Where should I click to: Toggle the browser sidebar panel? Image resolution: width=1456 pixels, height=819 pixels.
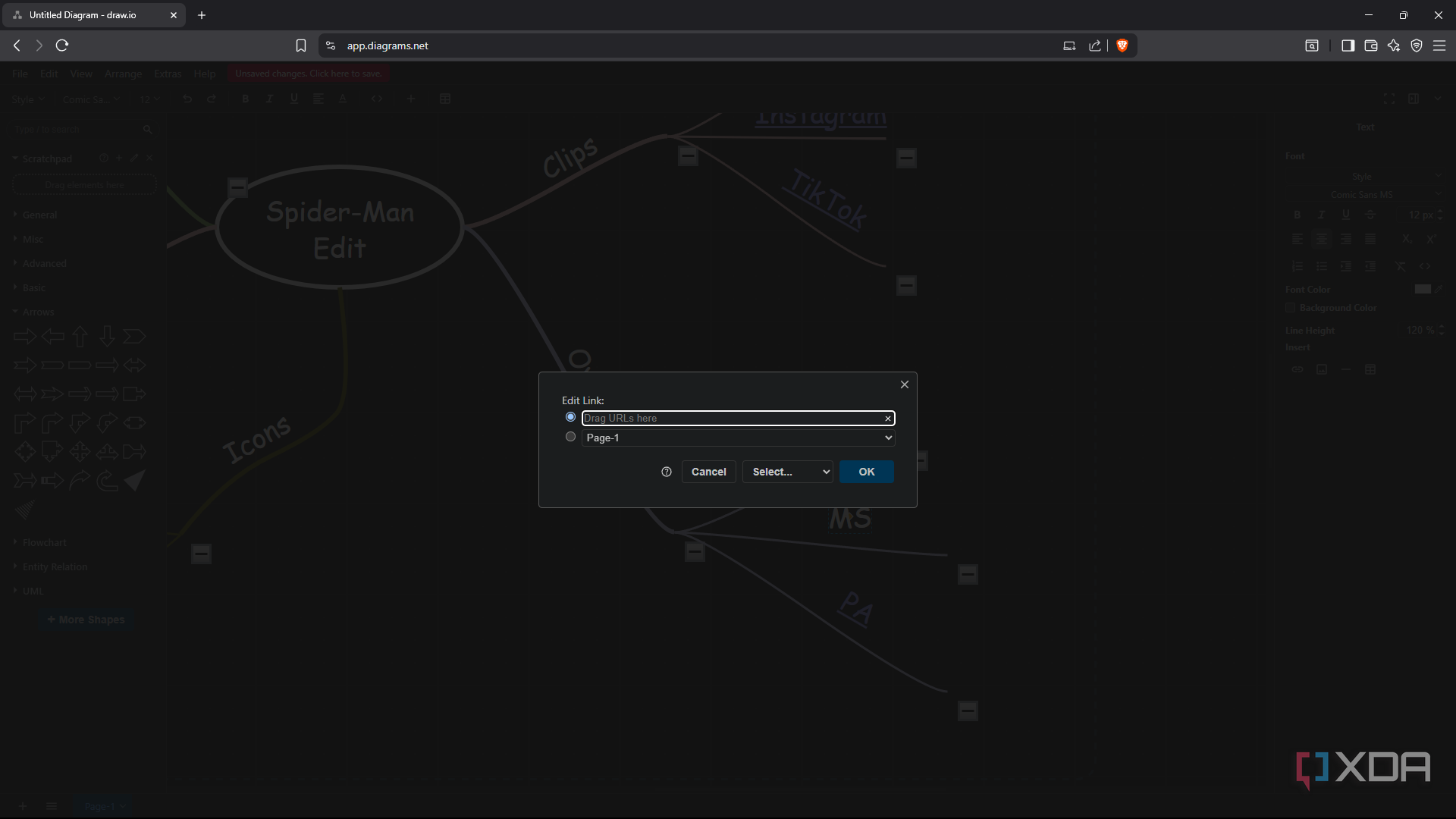pyautogui.click(x=1348, y=45)
